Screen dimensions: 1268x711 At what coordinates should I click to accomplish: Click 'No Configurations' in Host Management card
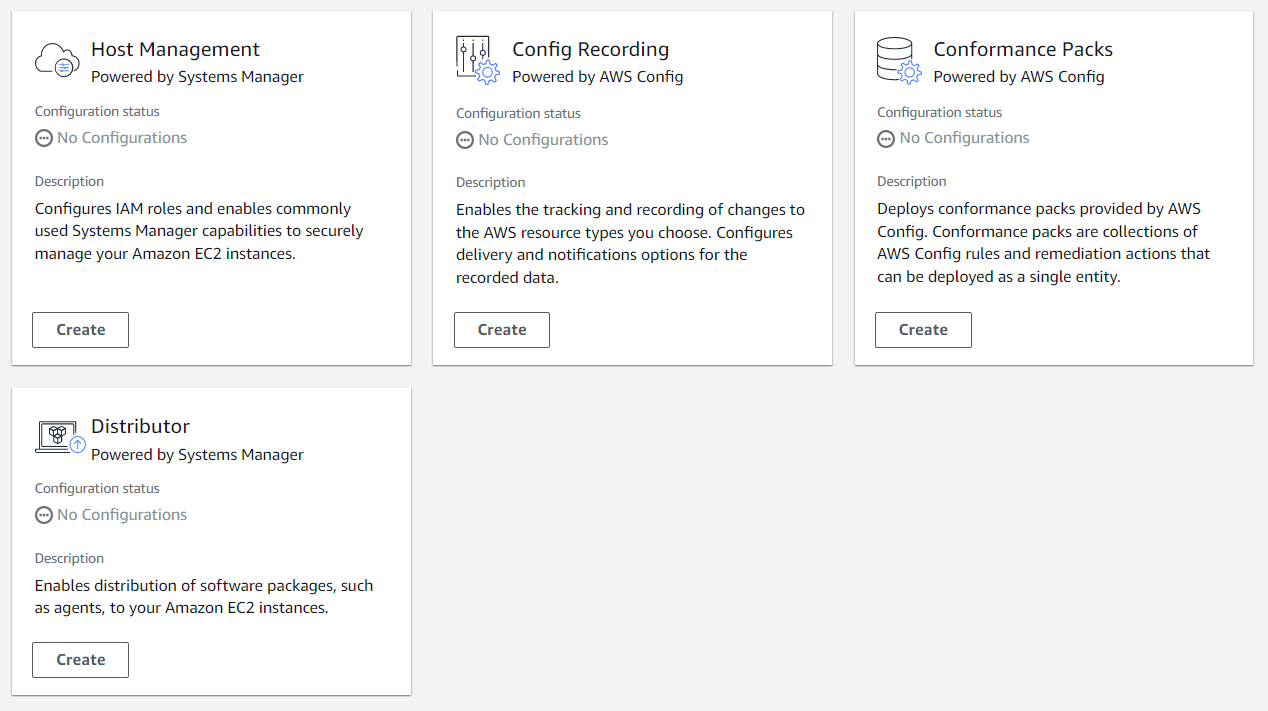tap(122, 138)
